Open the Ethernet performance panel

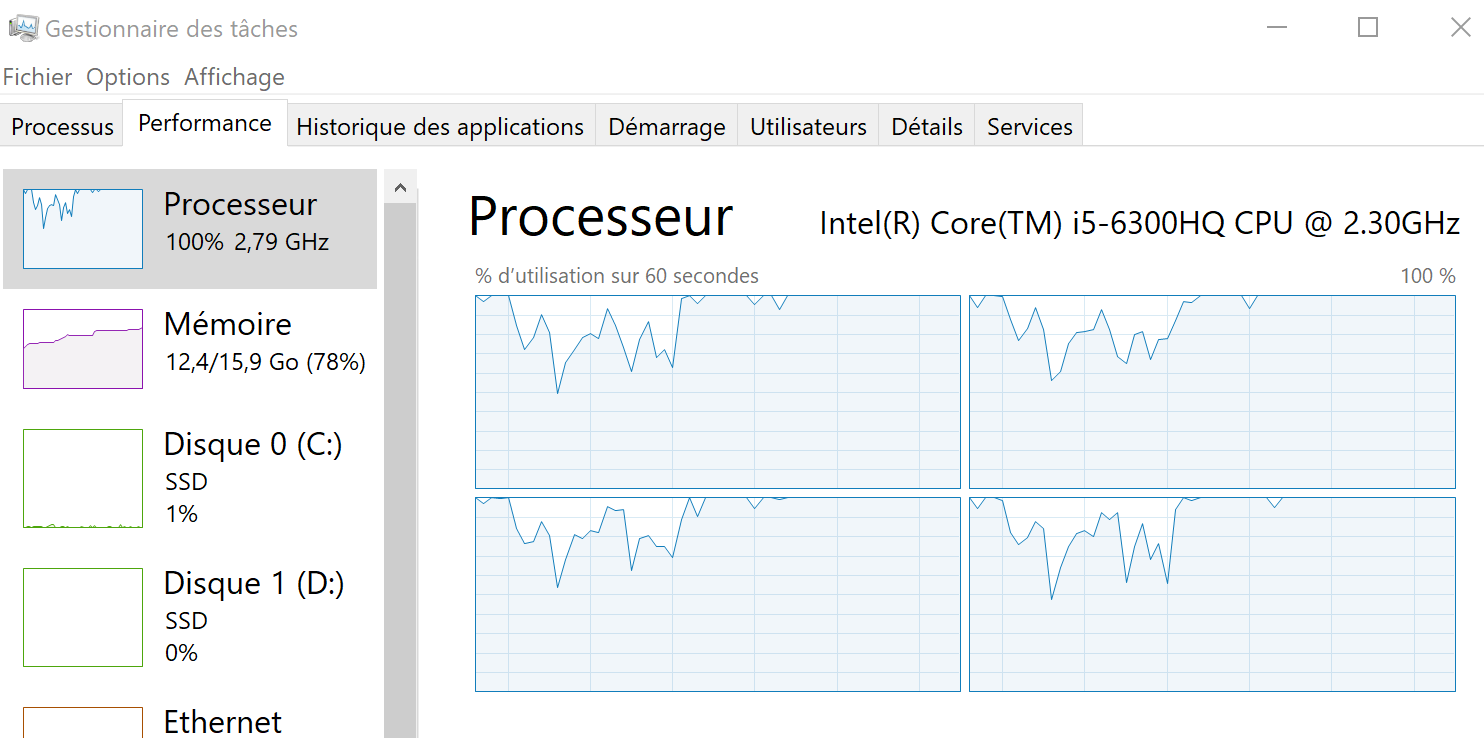[222, 722]
